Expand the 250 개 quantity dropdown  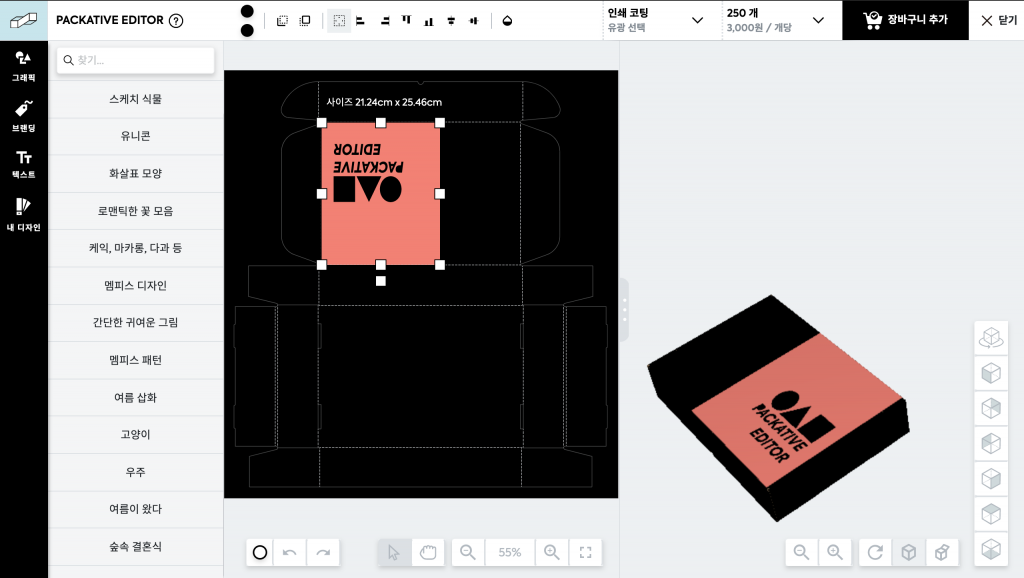[x=782, y=20]
